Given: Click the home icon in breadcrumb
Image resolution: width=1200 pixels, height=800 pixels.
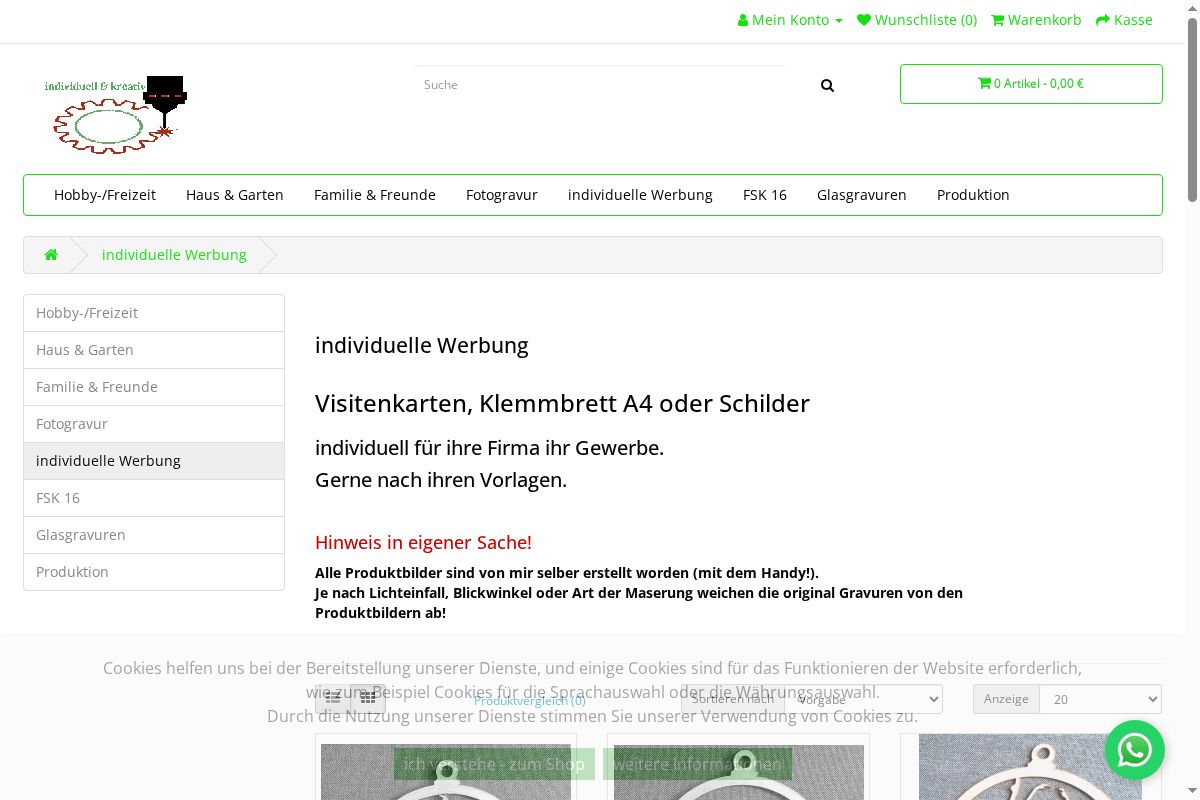Looking at the screenshot, I should (51, 255).
